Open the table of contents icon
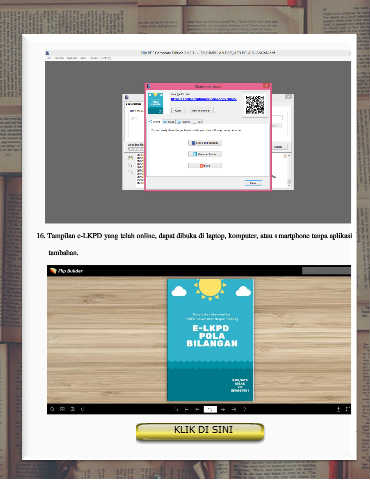Viewport: 370px width, 480px height. 72,409
